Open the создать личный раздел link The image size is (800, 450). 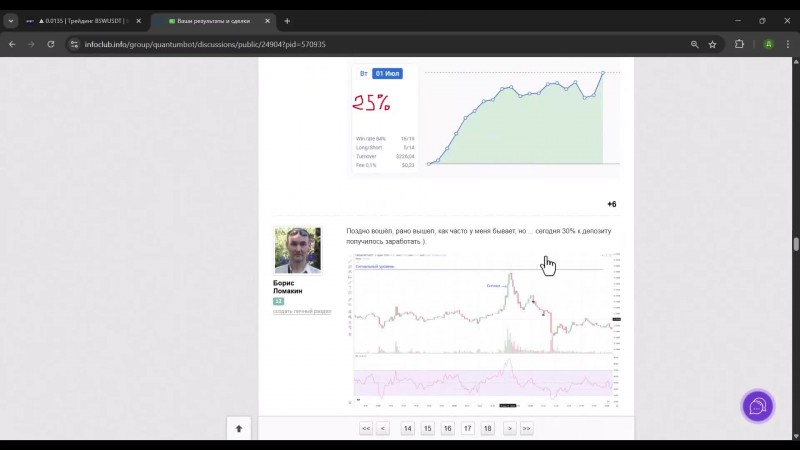pos(302,311)
